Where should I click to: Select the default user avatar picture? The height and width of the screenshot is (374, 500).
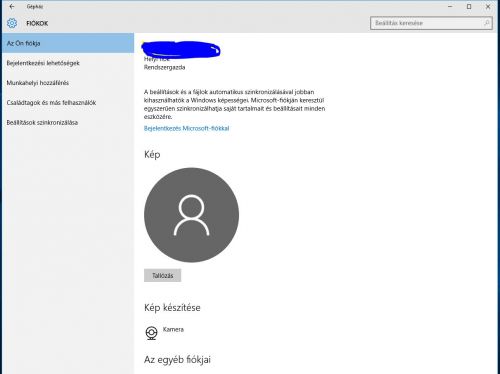click(191, 215)
